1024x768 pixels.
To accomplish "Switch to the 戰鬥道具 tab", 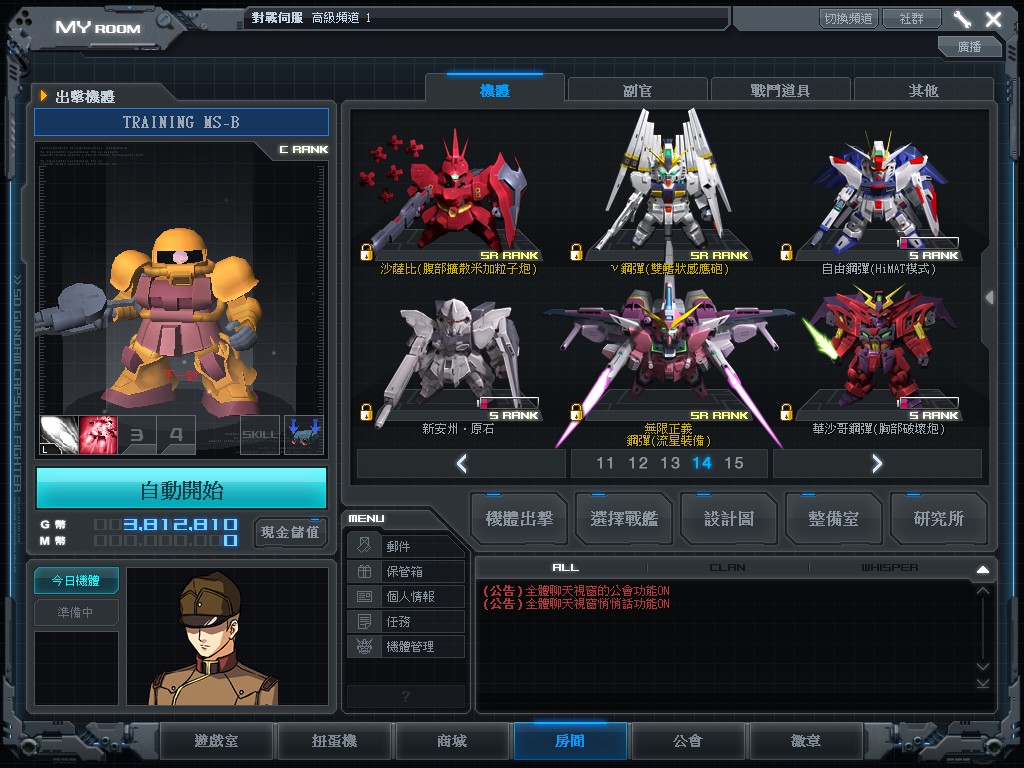I will click(x=780, y=90).
